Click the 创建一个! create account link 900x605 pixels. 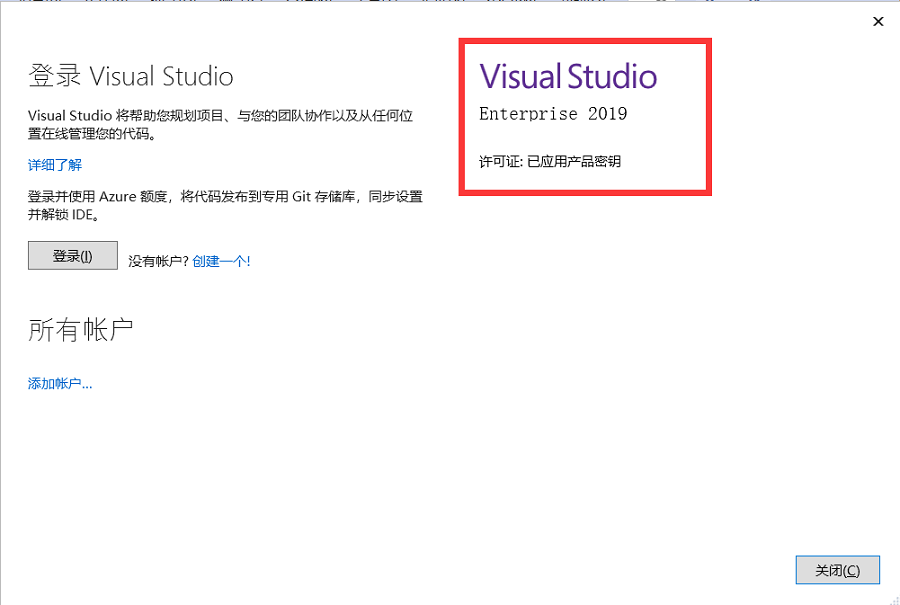pos(221,261)
